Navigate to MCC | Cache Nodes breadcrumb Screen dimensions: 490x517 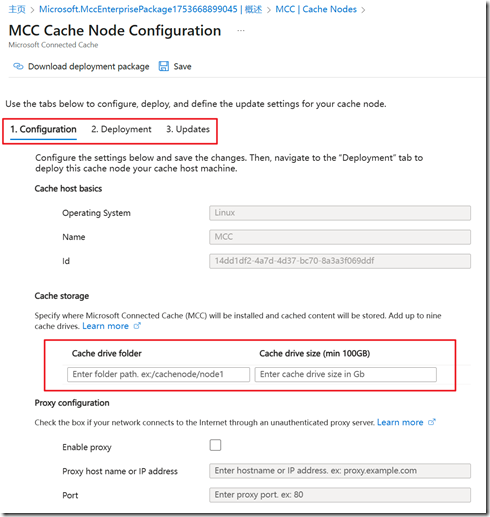316,9
